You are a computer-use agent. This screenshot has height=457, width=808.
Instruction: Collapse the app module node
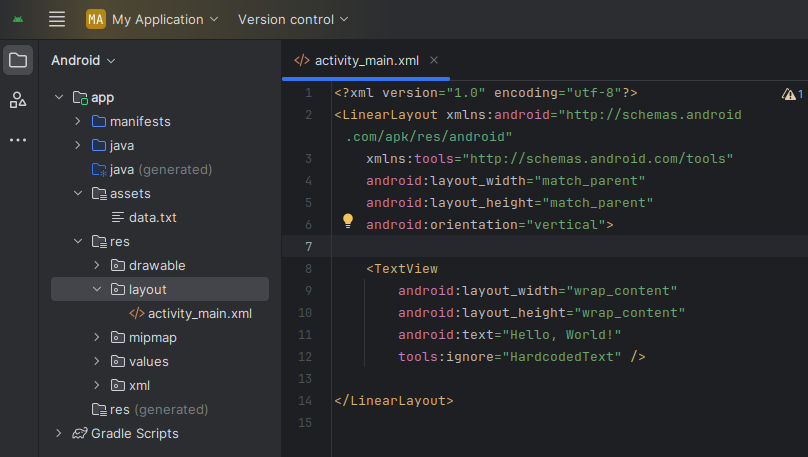59,97
